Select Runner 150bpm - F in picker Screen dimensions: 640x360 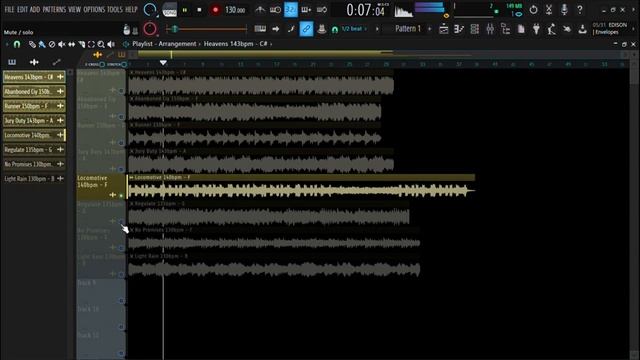tap(34, 106)
